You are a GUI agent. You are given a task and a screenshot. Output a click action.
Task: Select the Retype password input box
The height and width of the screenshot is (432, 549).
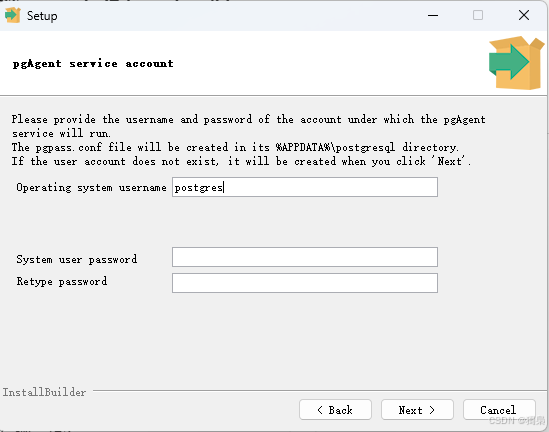[305, 283]
